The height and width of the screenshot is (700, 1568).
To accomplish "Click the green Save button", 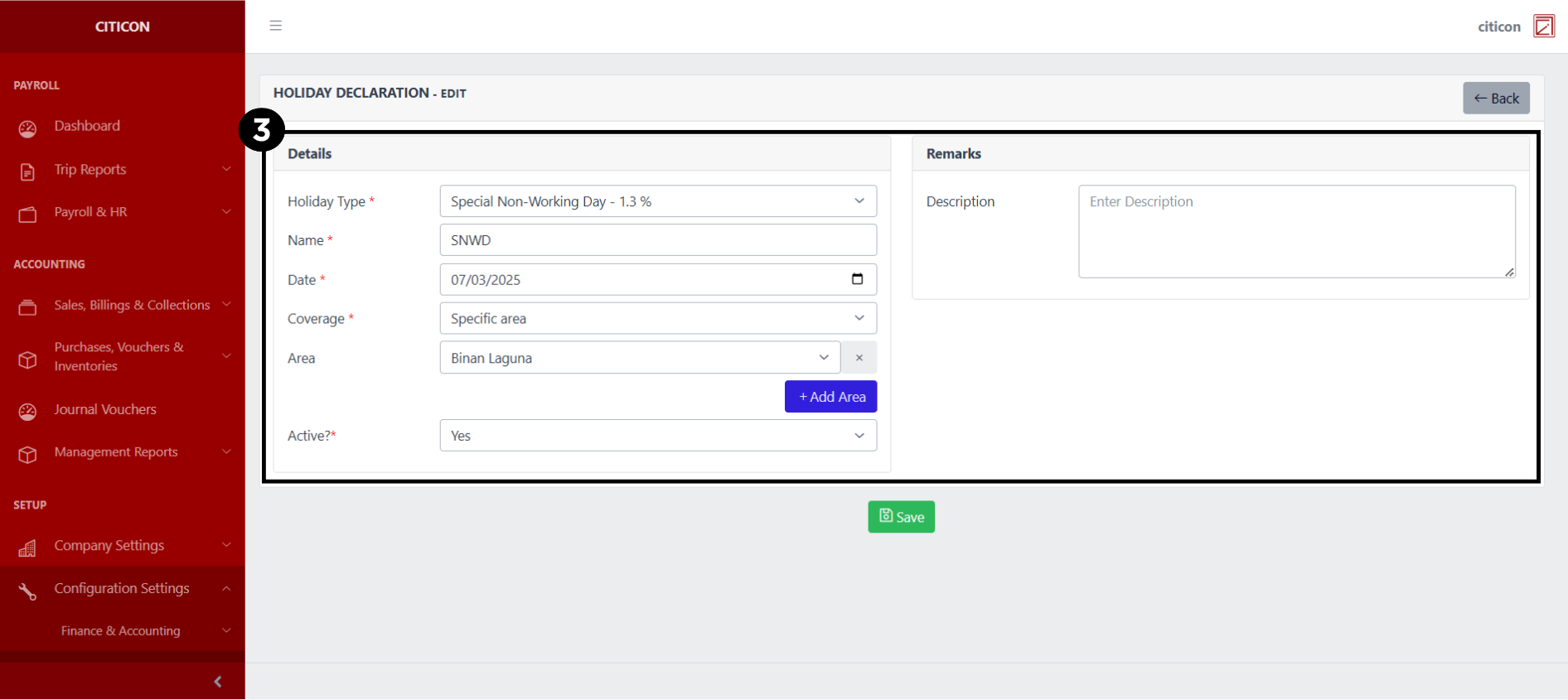I will [x=901, y=517].
